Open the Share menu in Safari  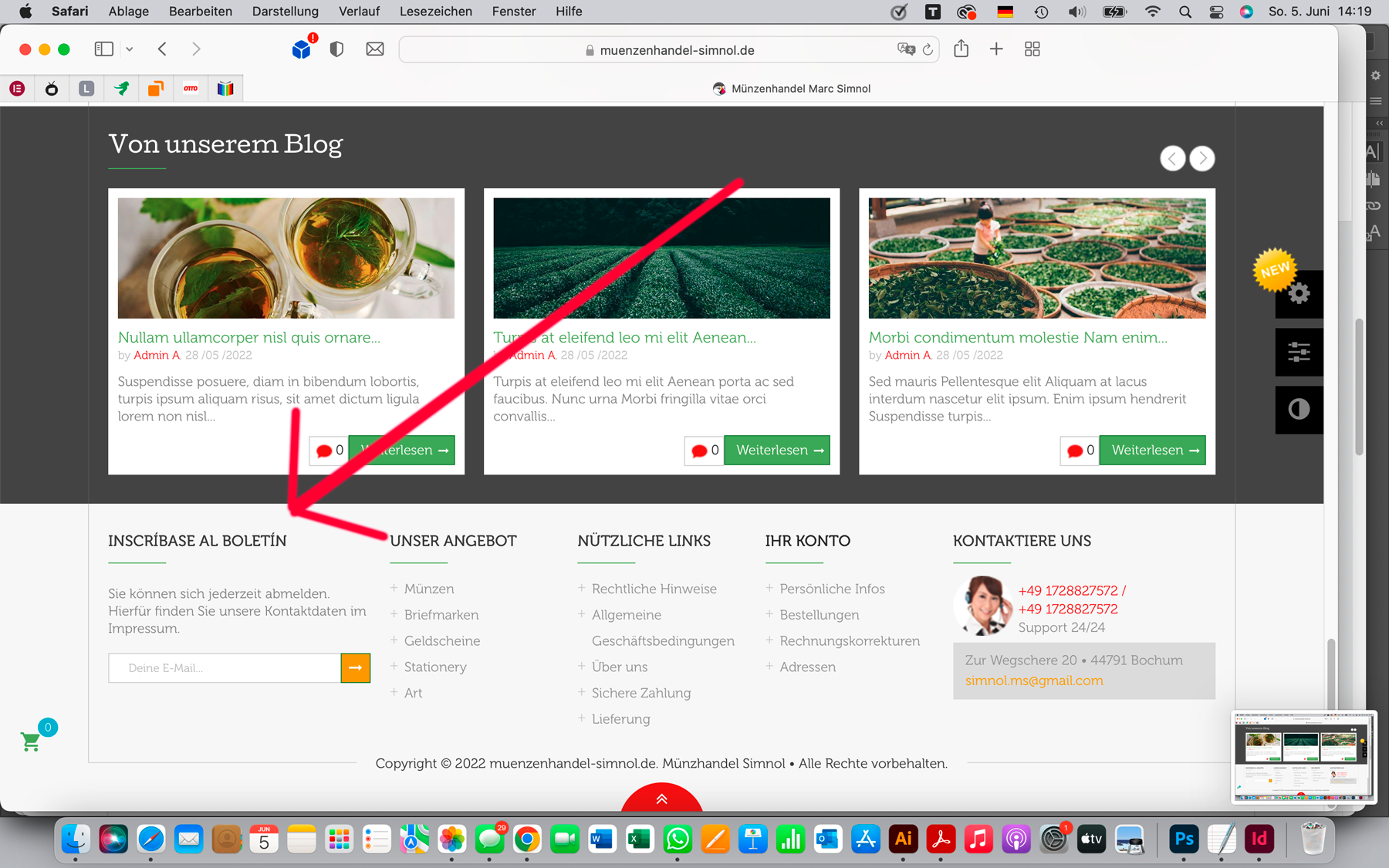click(x=961, y=49)
